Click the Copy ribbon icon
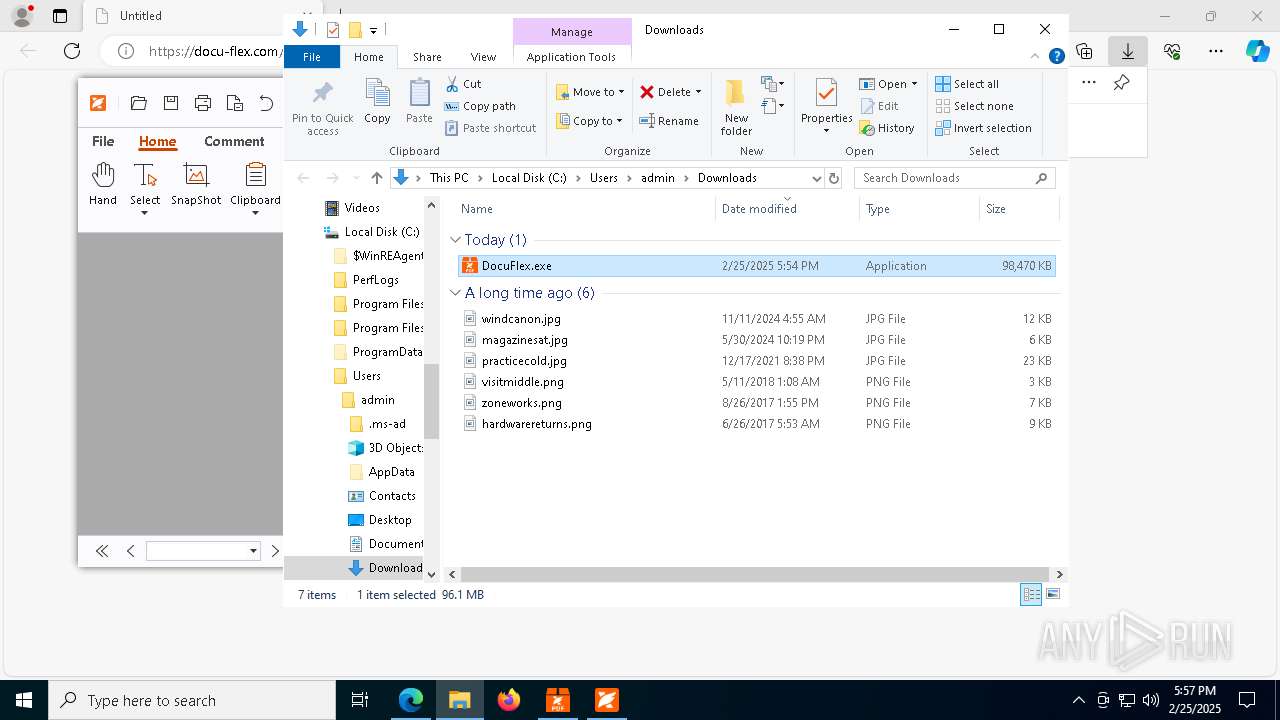Screen dimensions: 1280x720 (377, 102)
